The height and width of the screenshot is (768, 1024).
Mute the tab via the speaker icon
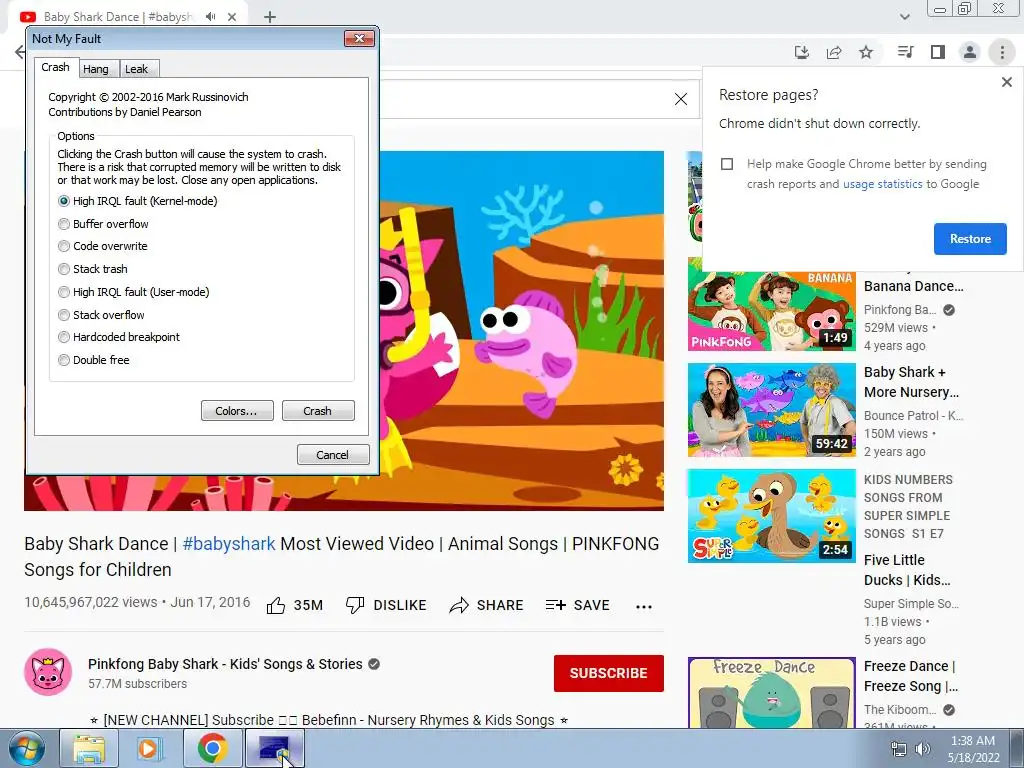tap(210, 17)
